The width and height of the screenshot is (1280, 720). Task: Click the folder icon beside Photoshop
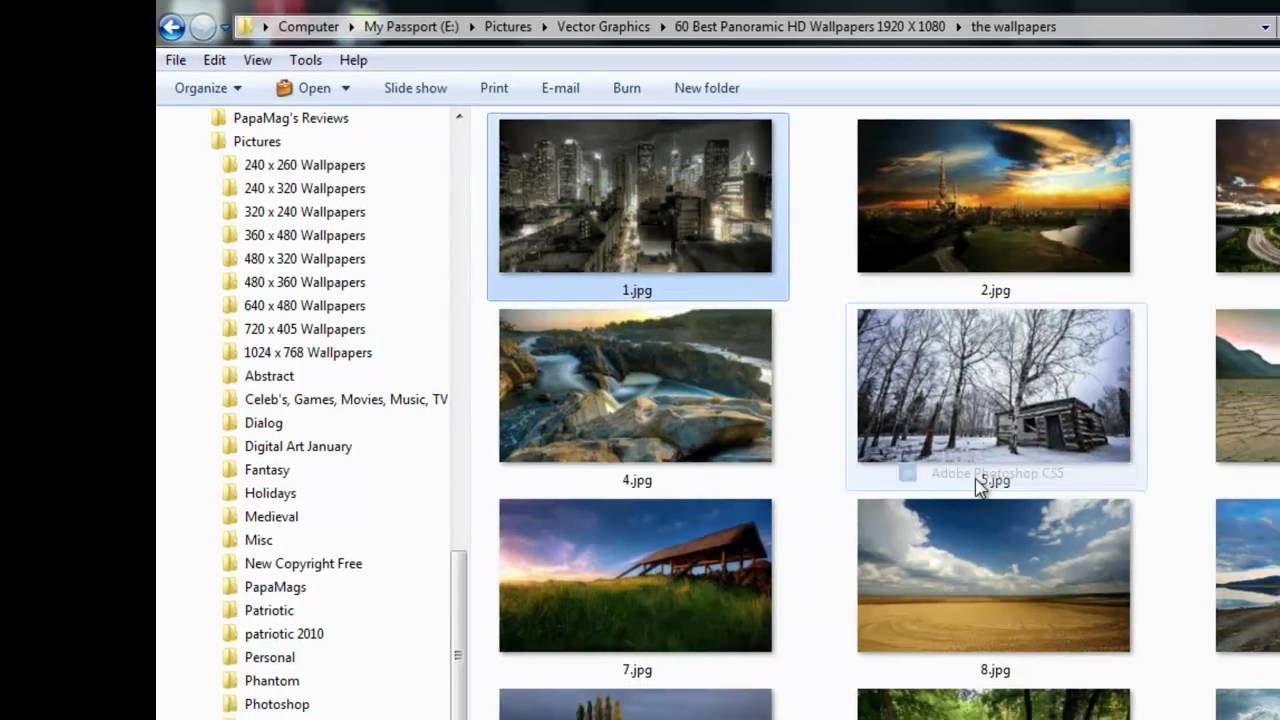229,704
